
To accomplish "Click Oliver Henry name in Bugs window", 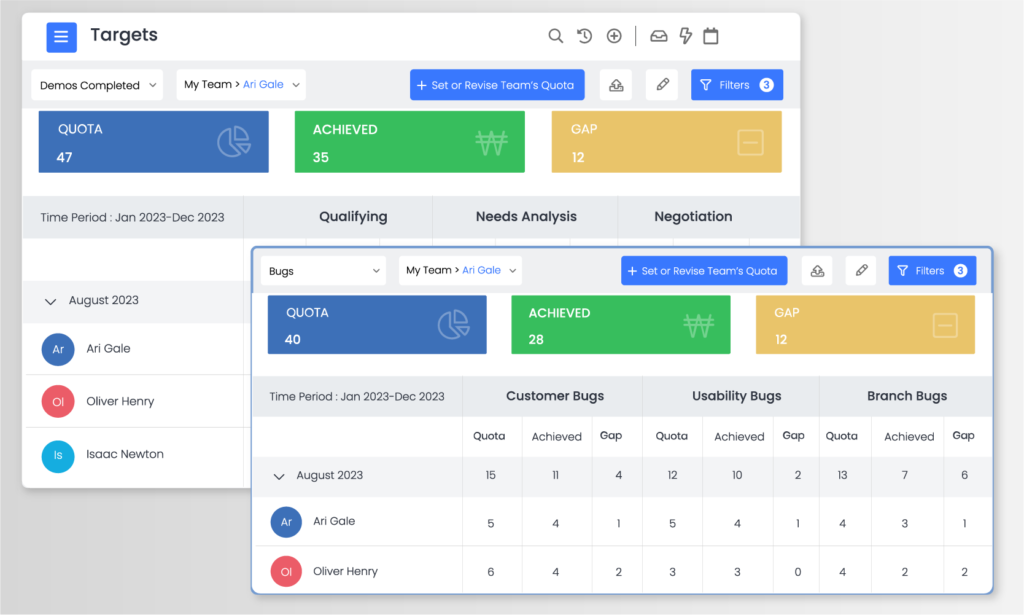I will (x=345, y=571).
